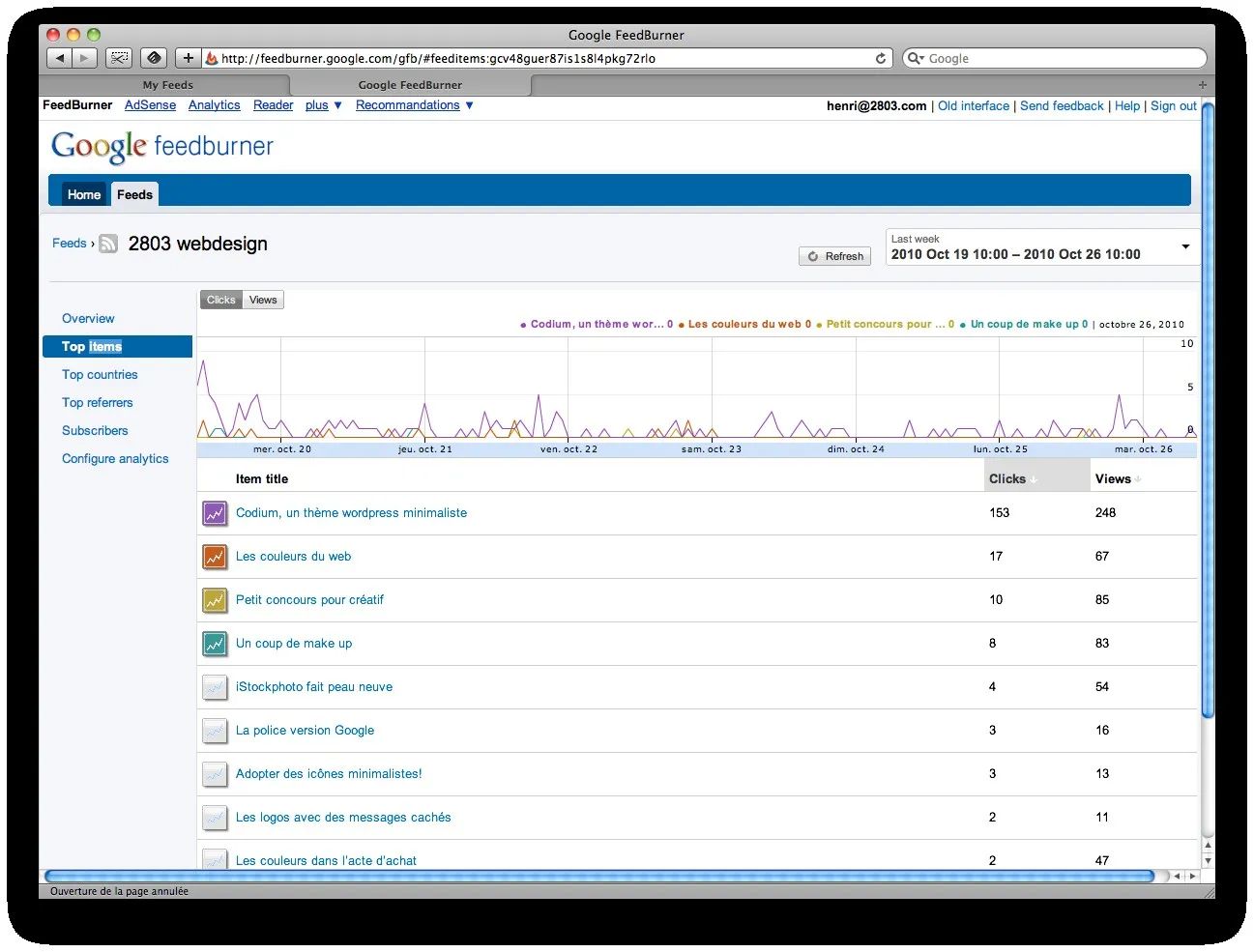Click the RSS feed icon beside 2803 webdesign
Image resolution: width=1254 pixels, height=952 pixels.
click(108, 244)
